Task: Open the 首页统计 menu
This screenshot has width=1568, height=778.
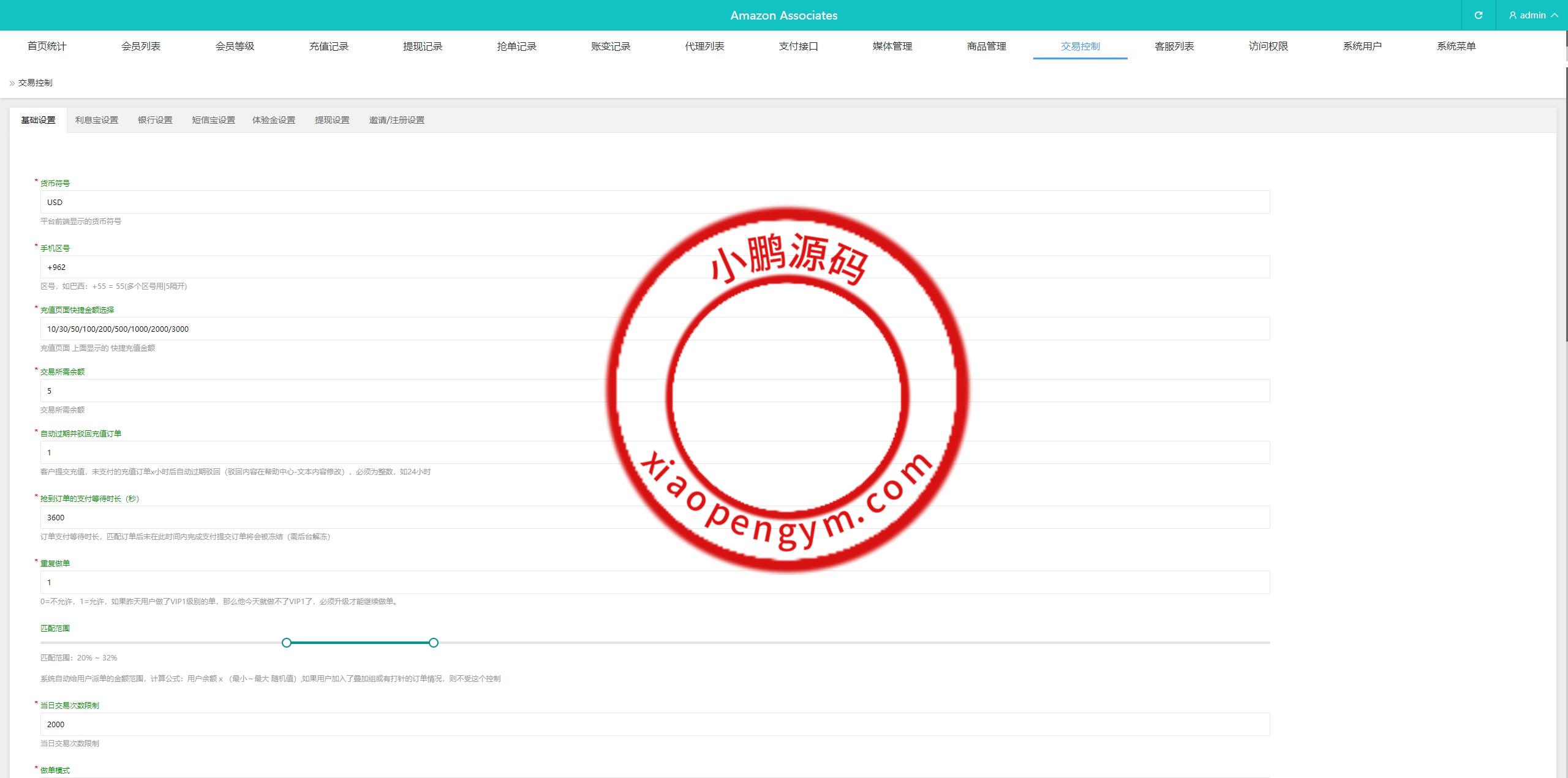Action: 47,47
